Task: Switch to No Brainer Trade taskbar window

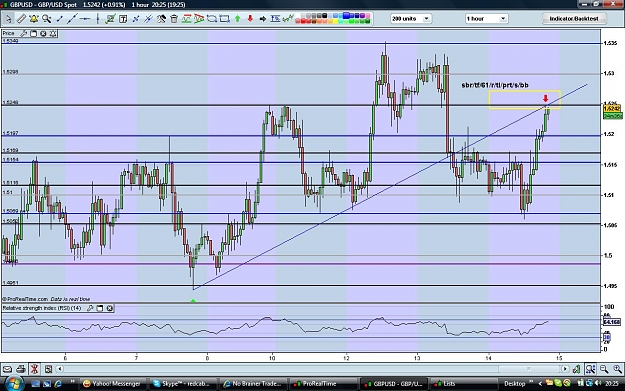Action: [253, 383]
